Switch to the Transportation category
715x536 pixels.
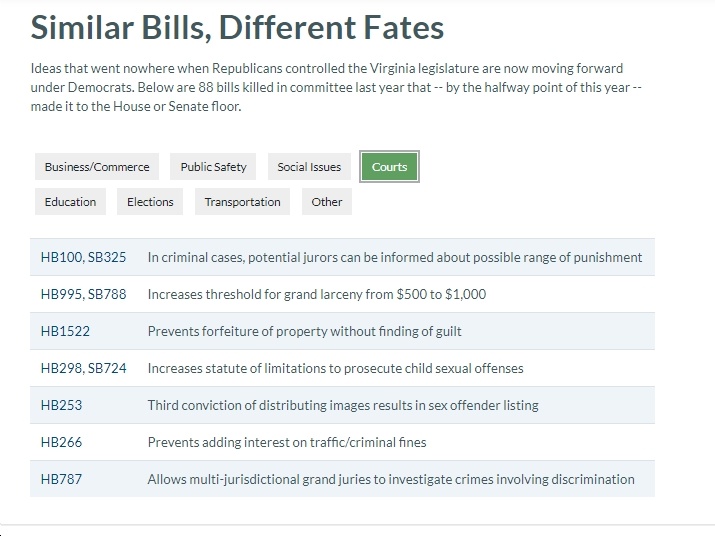242,202
